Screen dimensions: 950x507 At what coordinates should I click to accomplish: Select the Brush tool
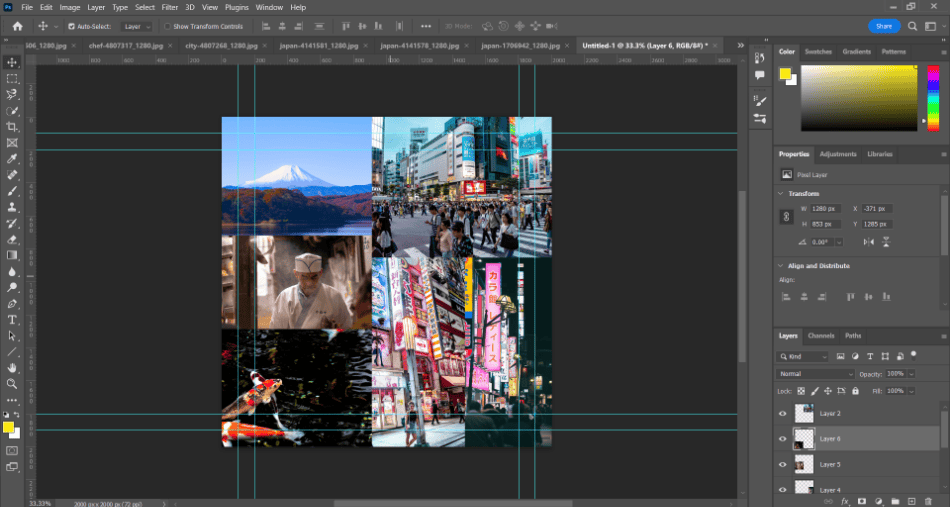tap(12, 191)
